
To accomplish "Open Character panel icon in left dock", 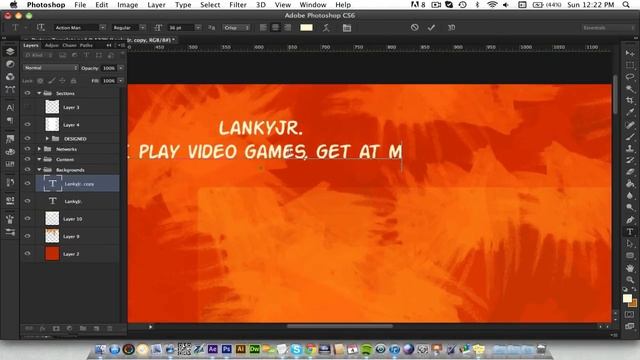I will click(x=10, y=108).
